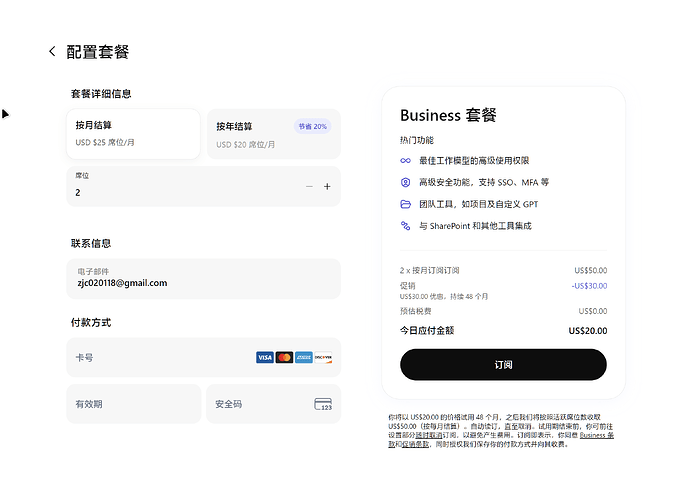Open the 随时取消 link
Viewport: 685px width, 499px height.
pos(428,435)
